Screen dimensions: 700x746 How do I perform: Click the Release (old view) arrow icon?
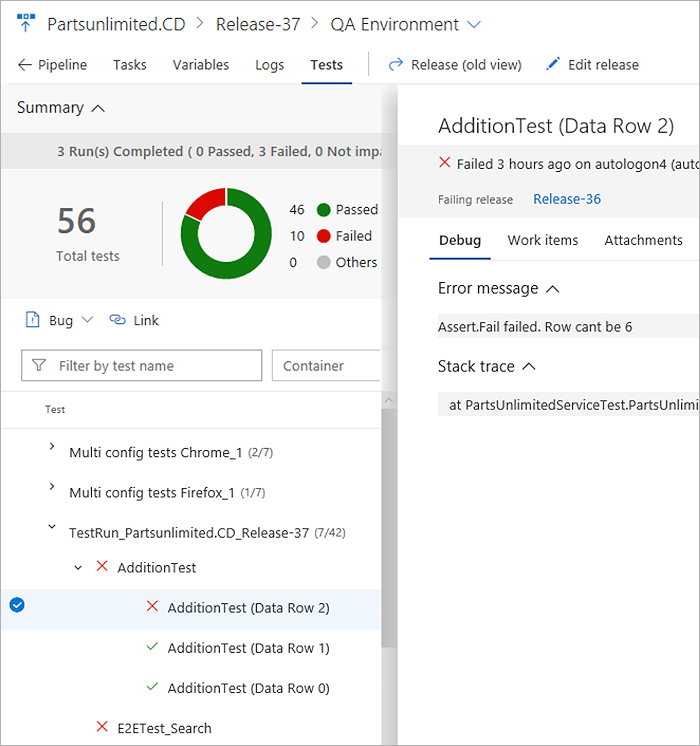396,65
